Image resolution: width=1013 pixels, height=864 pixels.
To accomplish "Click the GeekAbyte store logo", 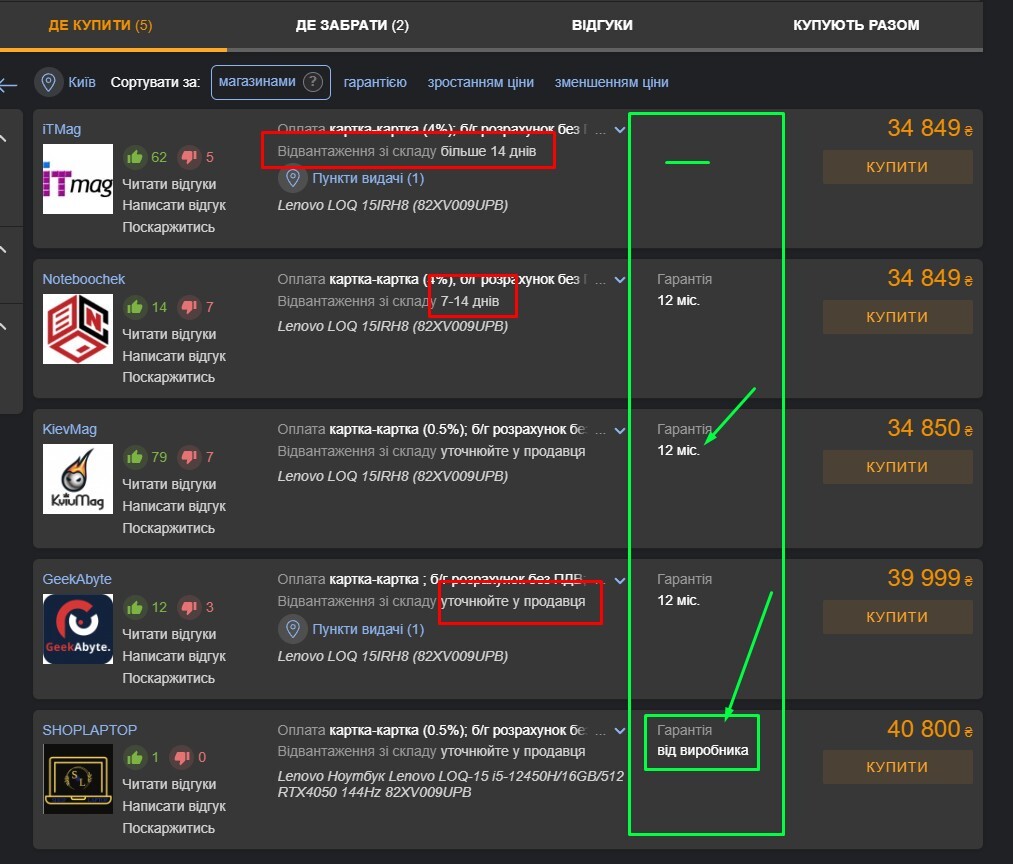I will tap(78, 629).
